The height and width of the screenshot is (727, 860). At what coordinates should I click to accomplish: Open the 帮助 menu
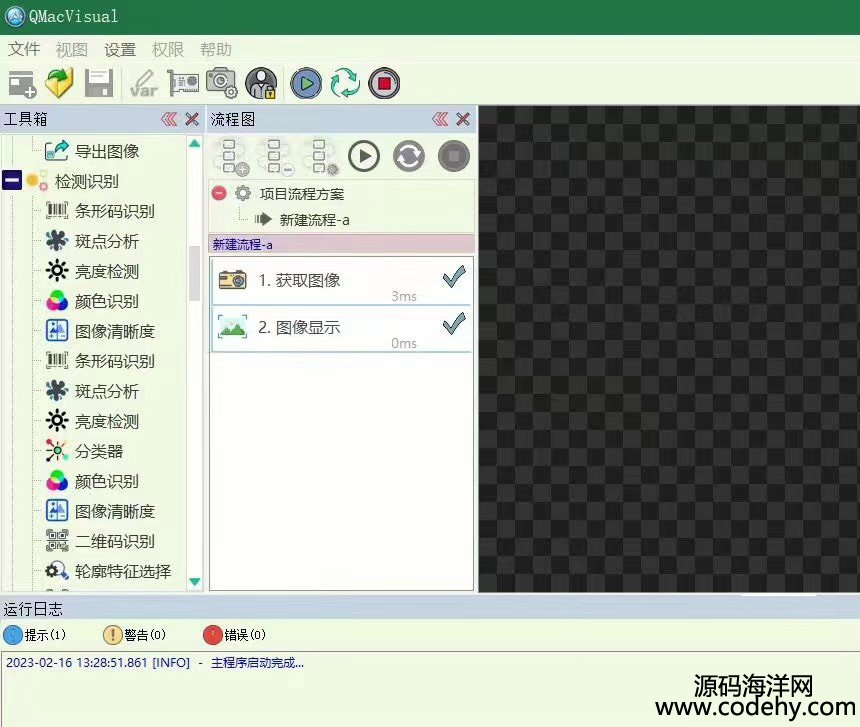point(216,50)
